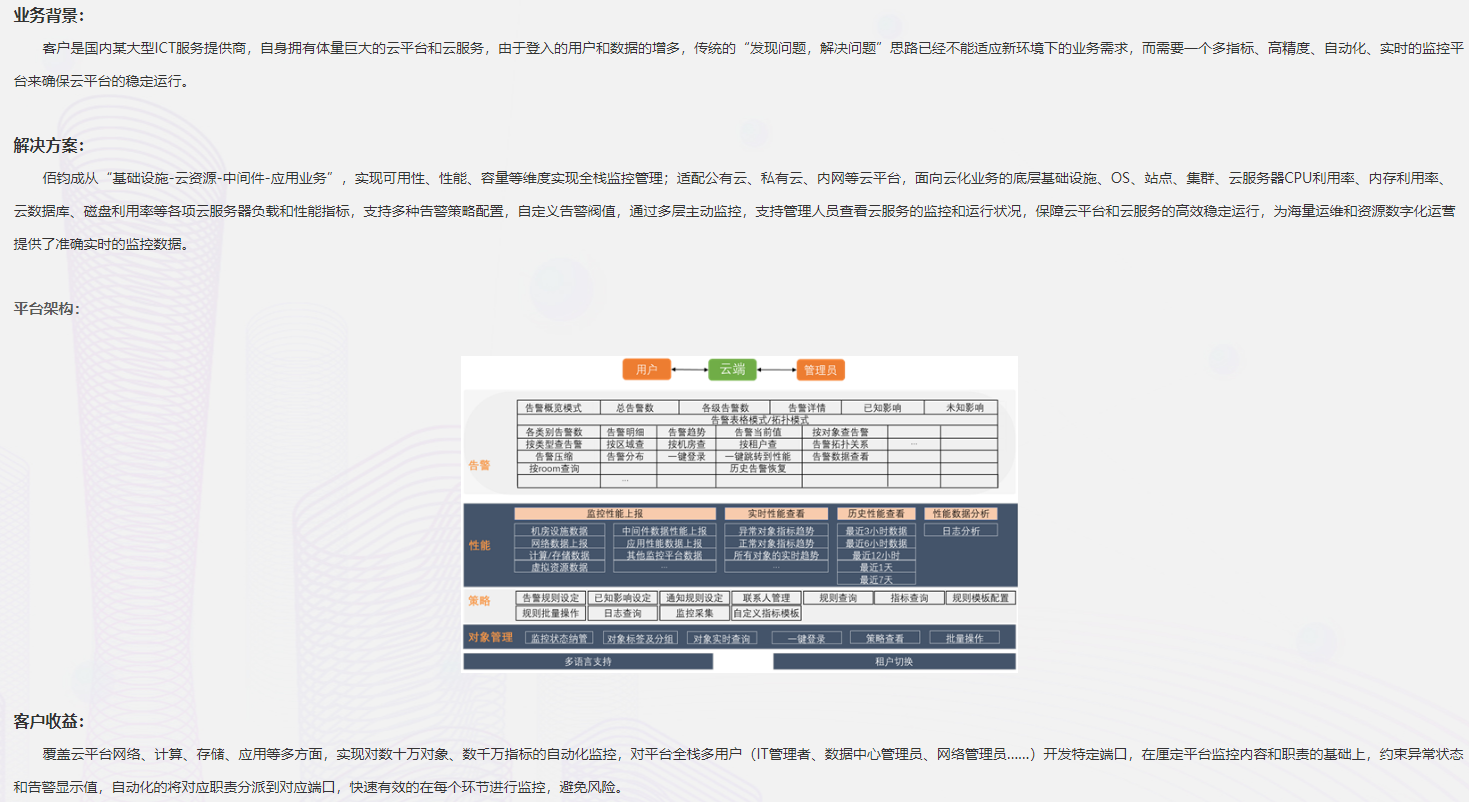Click the 客户收益 section heading

pos(49,721)
